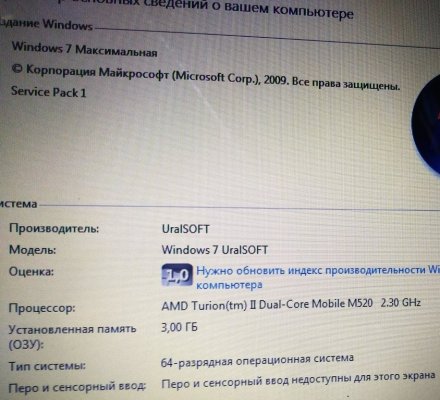Image resolution: width=440 pixels, height=400 pixels.
Task: Click the 'Процессор:' label
Action: point(42,308)
